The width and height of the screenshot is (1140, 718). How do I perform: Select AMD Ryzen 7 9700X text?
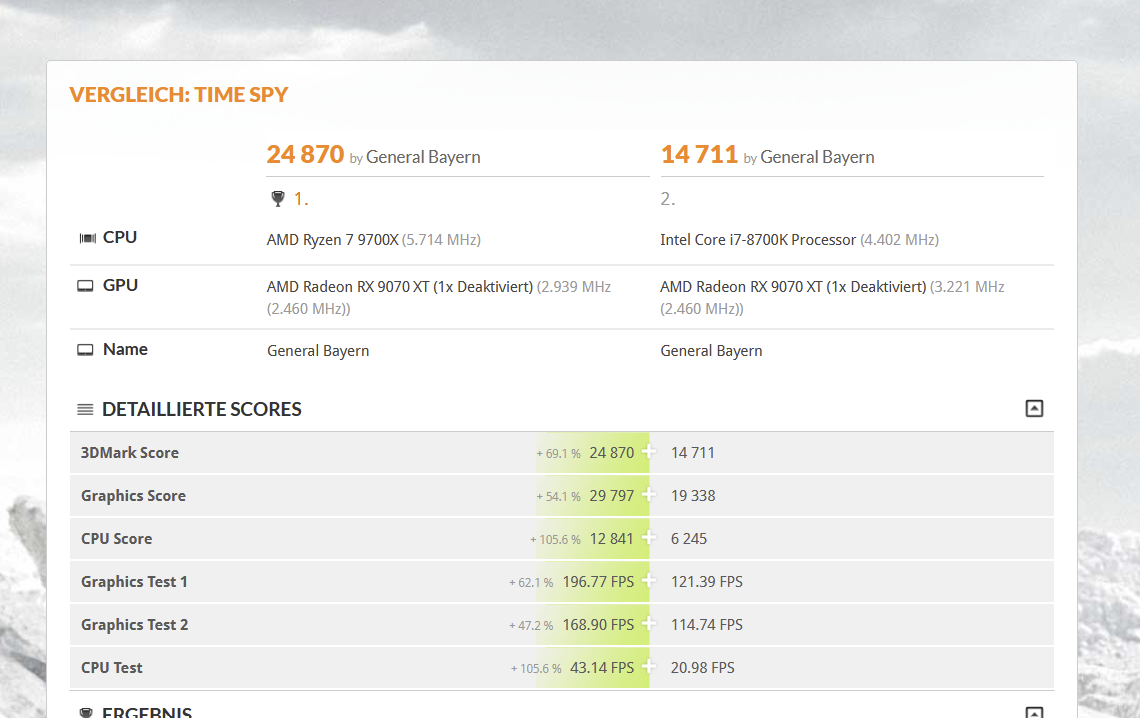[332, 240]
